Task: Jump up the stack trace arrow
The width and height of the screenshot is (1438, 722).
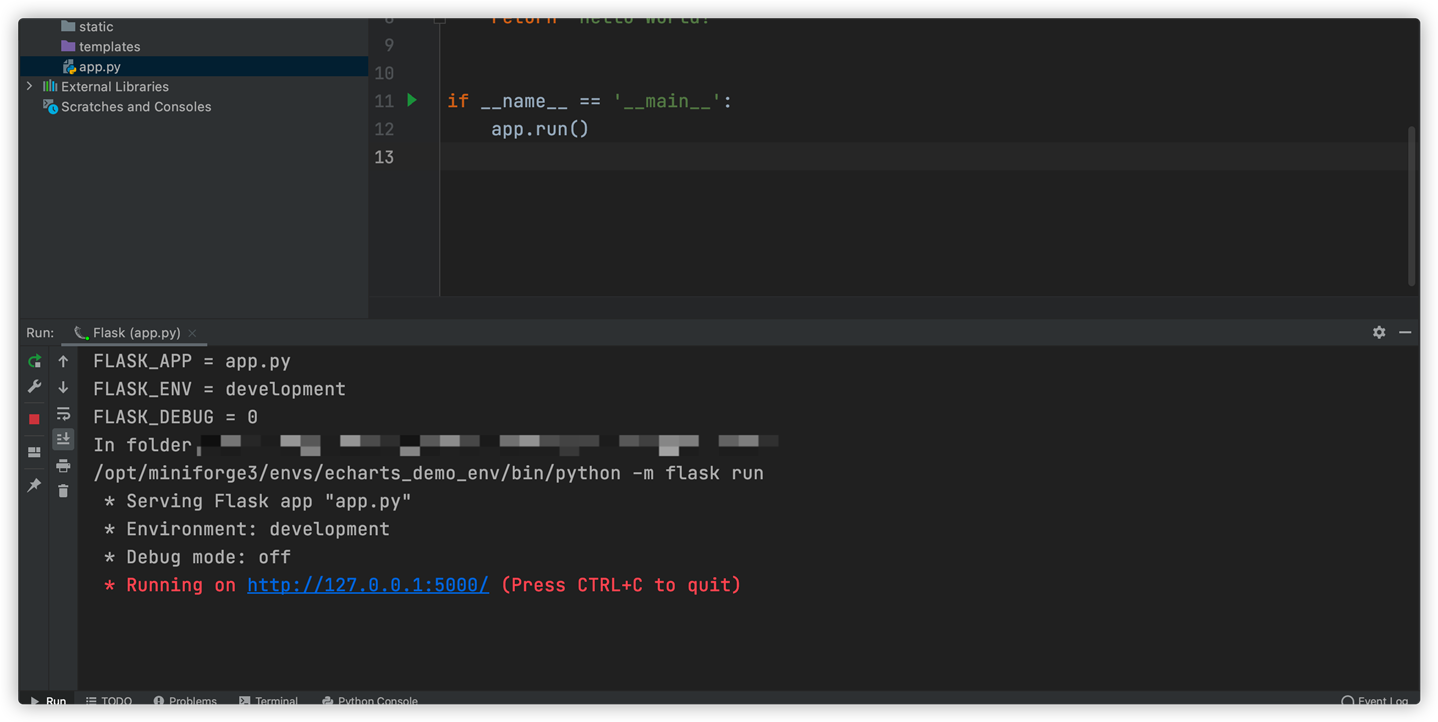Action: [x=63, y=361]
